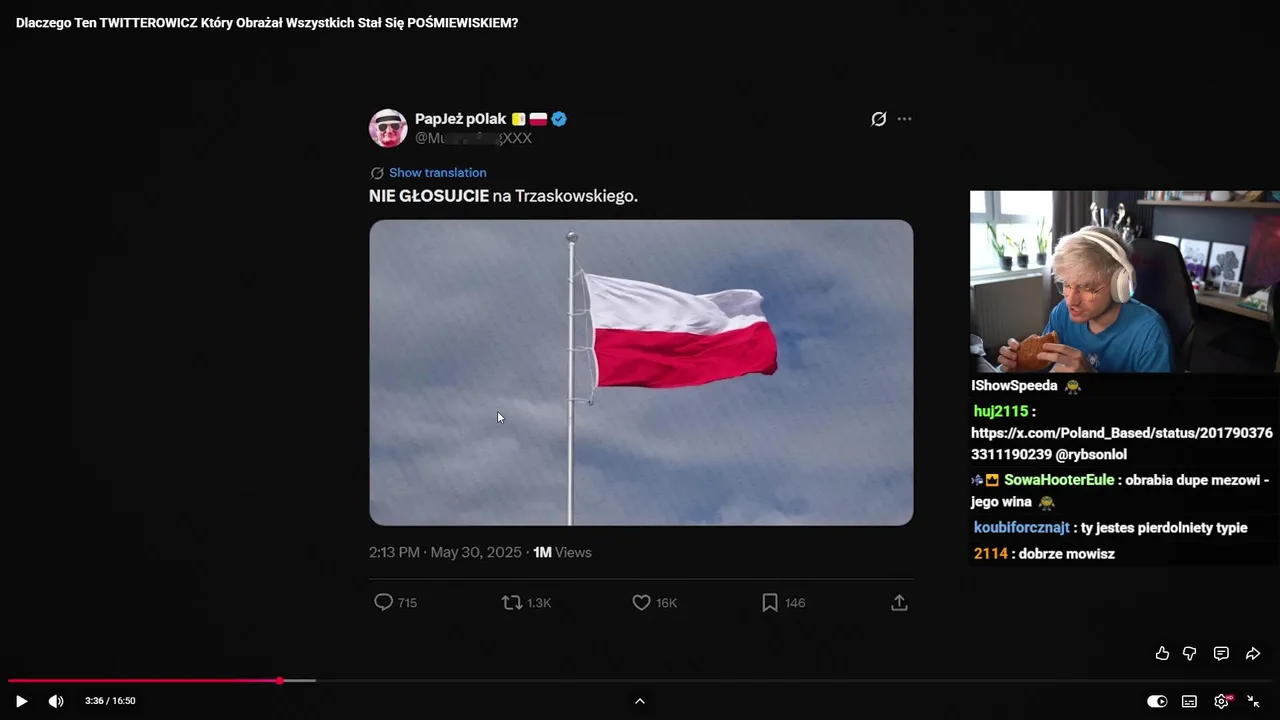Open the video comments panel
Image resolution: width=1280 pixels, height=720 pixels.
click(1221, 653)
